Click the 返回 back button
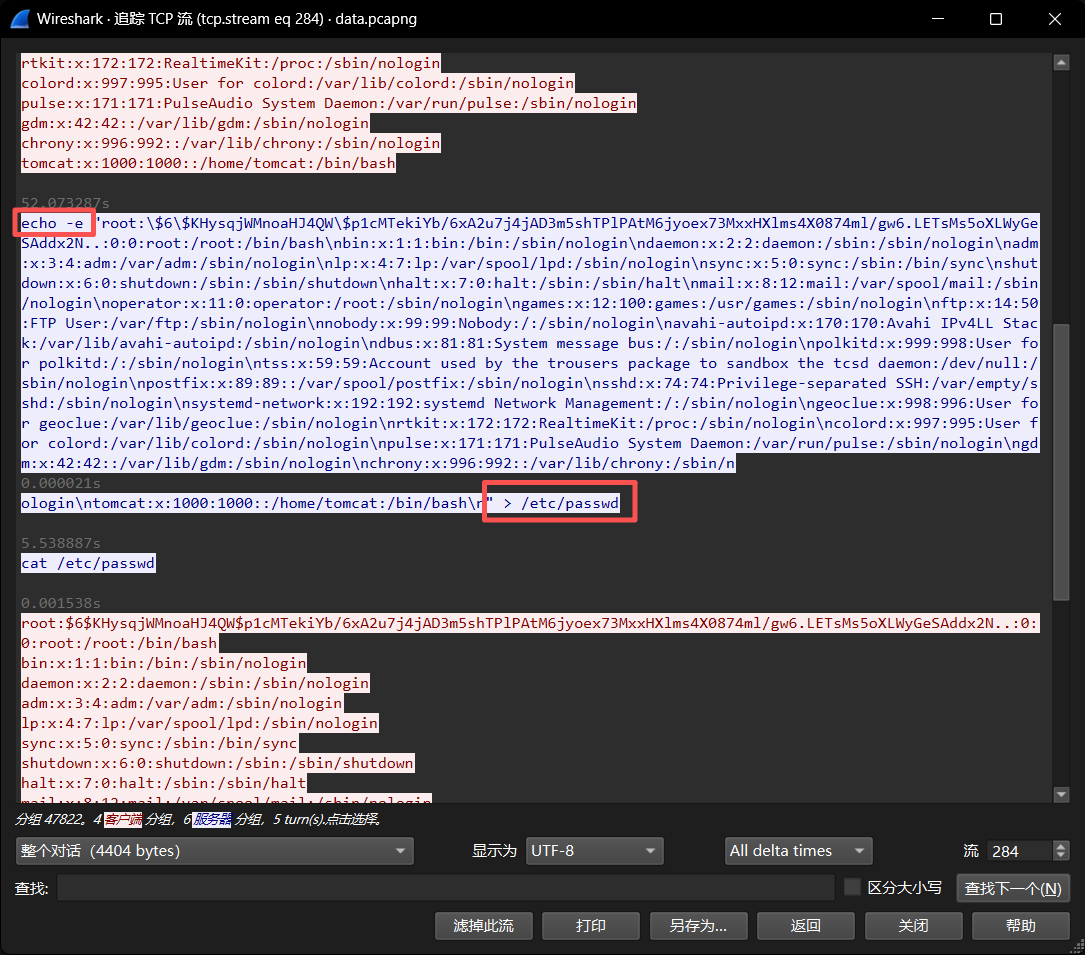The width and height of the screenshot is (1085, 955). coord(805,926)
